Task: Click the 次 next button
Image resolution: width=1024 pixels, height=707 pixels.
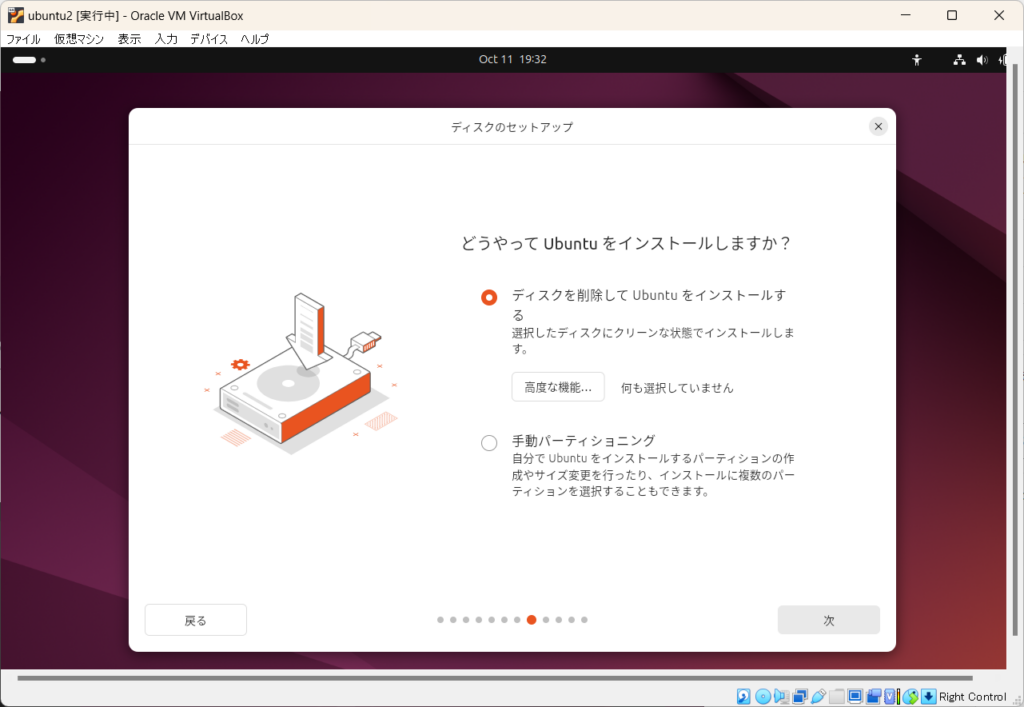Action: [829, 620]
